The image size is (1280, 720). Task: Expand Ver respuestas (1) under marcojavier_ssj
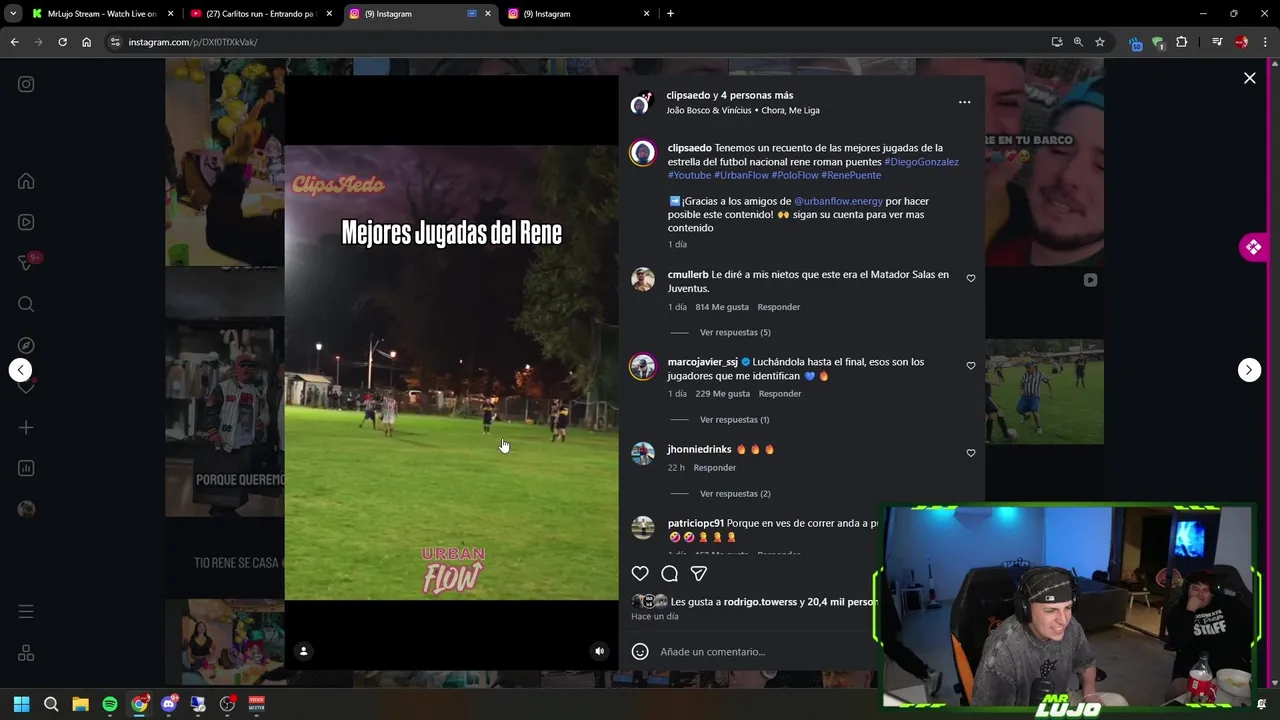click(734, 420)
